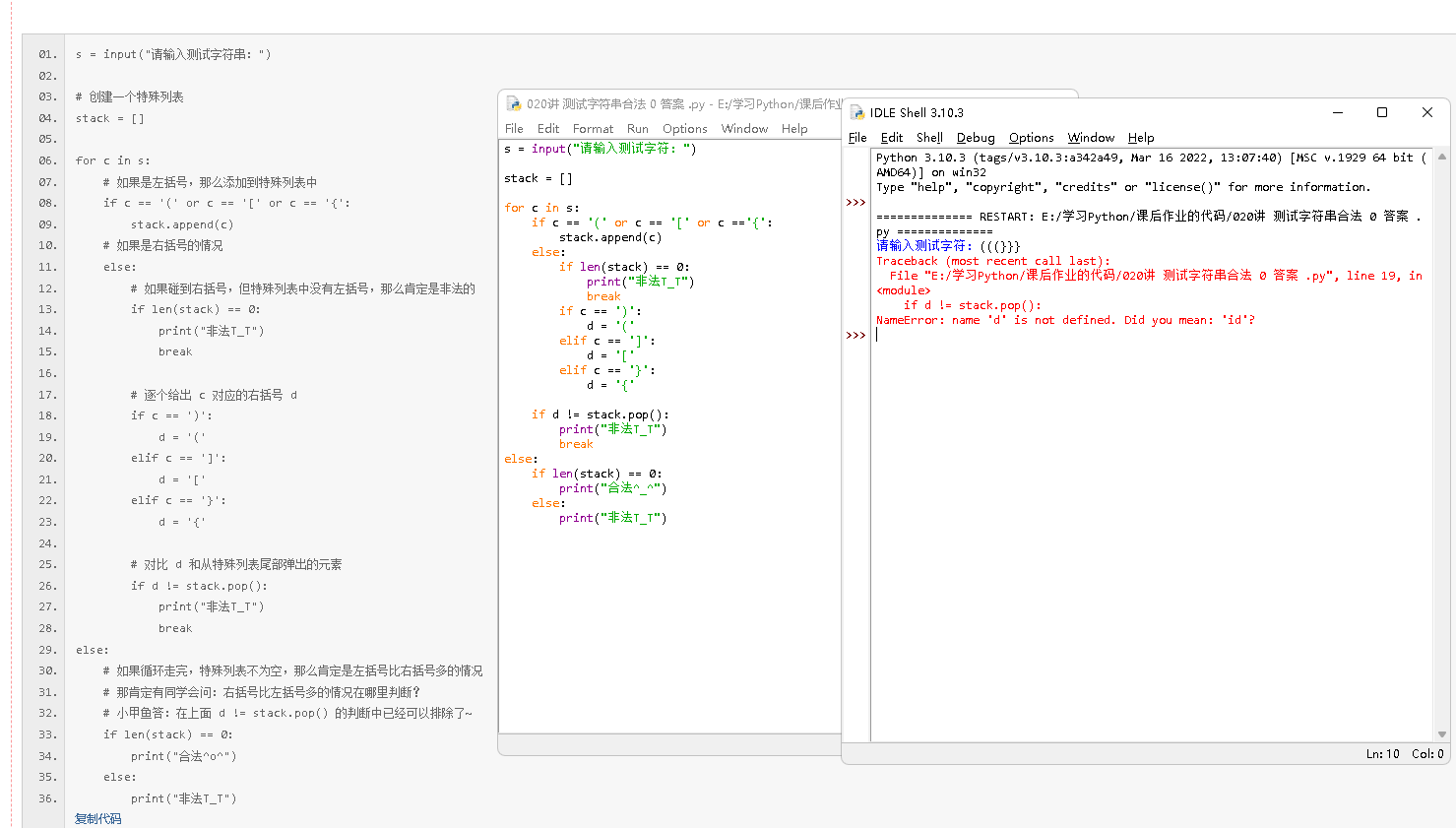This screenshot has width=1456, height=828.
Task: Open Run menu in editor window
Action: point(638,129)
